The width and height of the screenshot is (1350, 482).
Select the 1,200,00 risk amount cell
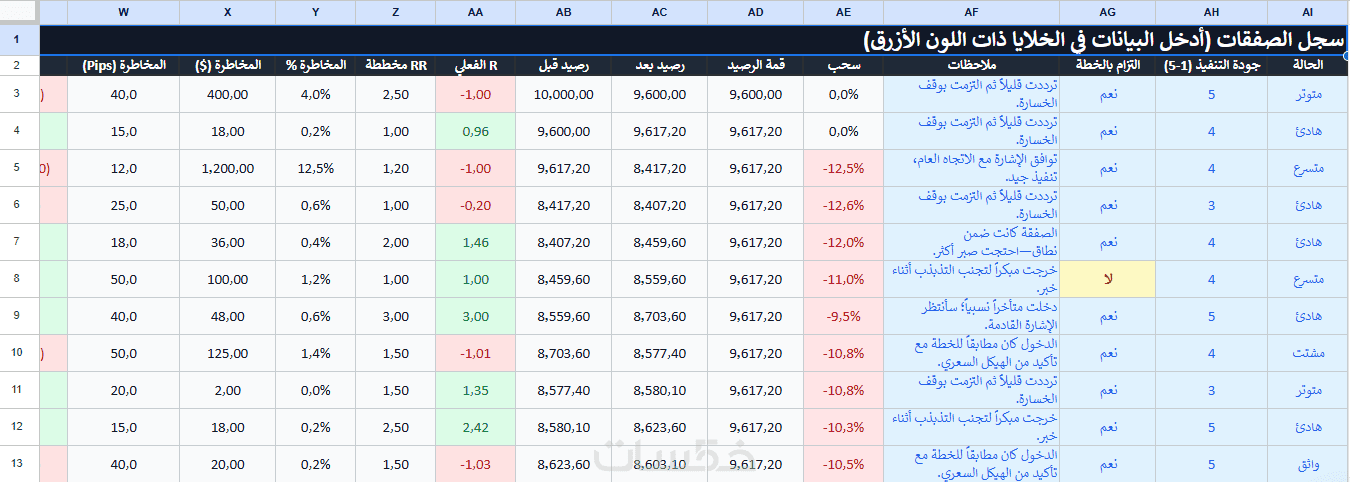coord(228,168)
